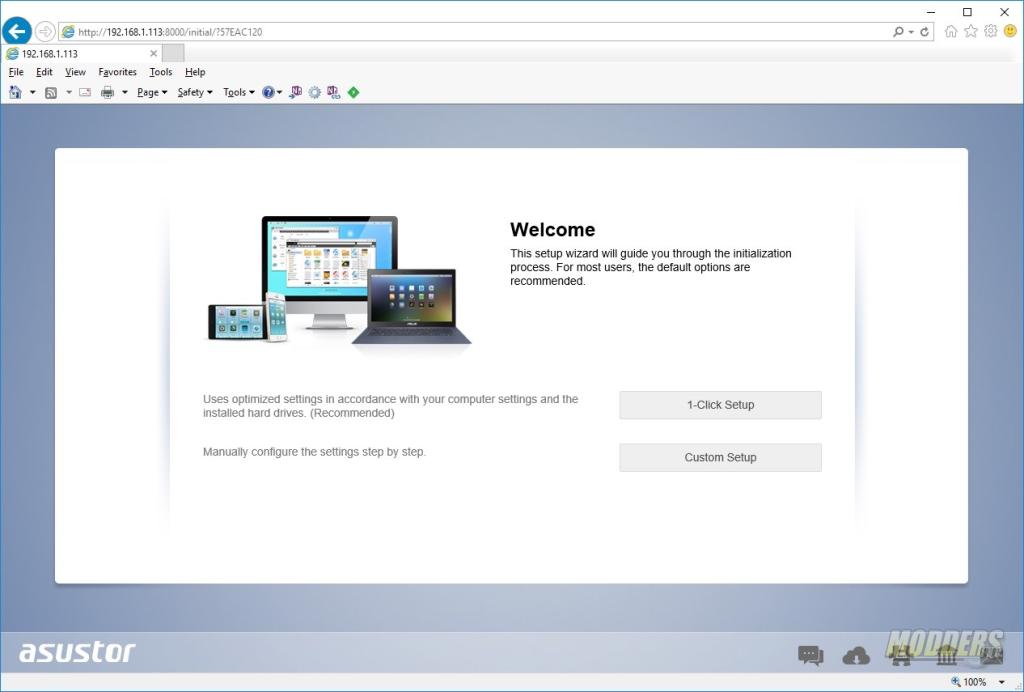Open the chat feedback icon in footer

coord(810,656)
